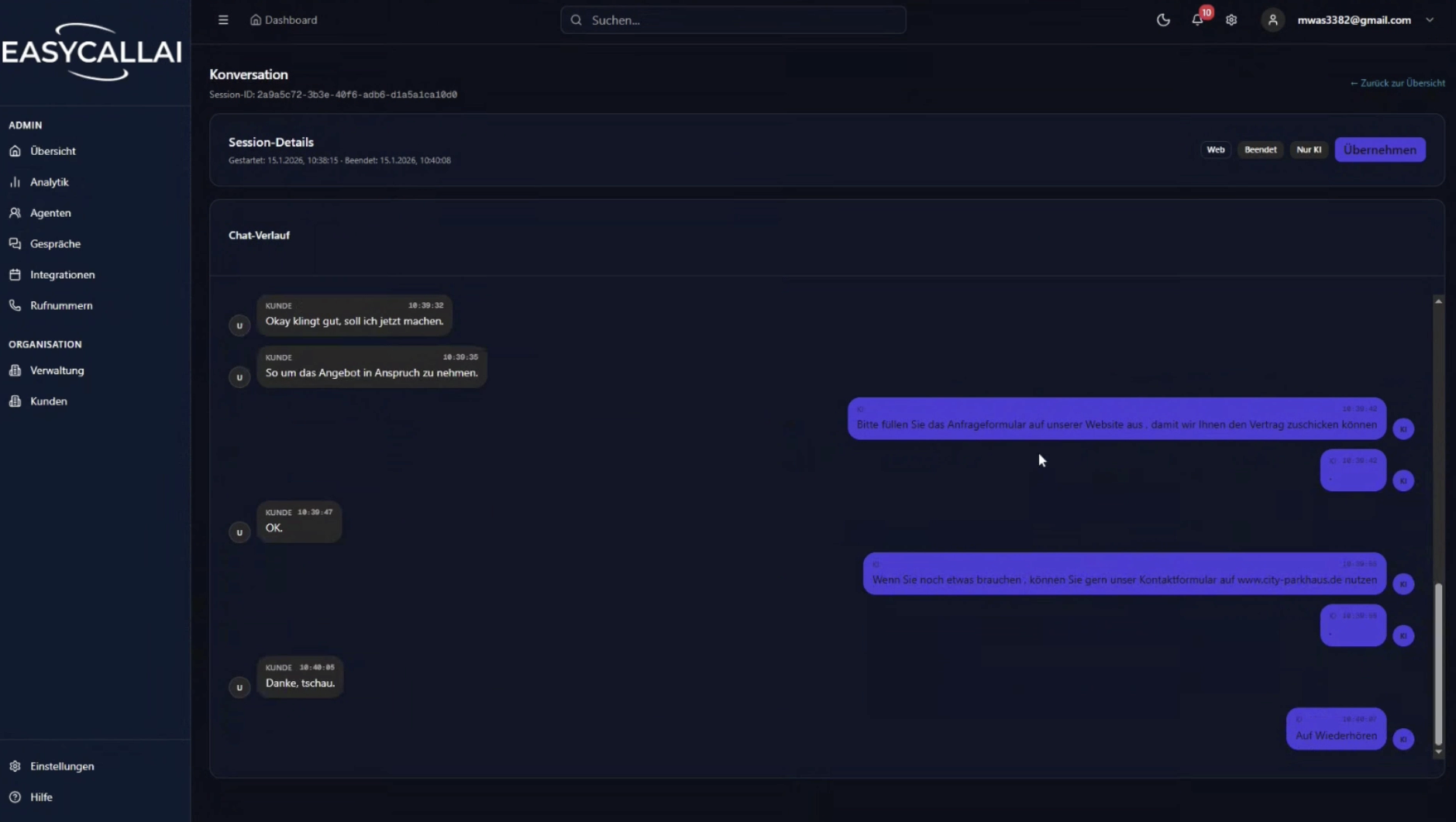The height and width of the screenshot is (822, 1456).
Task: Open Gespräche chat icon in sidebar
Action: (x=15, y=244)
